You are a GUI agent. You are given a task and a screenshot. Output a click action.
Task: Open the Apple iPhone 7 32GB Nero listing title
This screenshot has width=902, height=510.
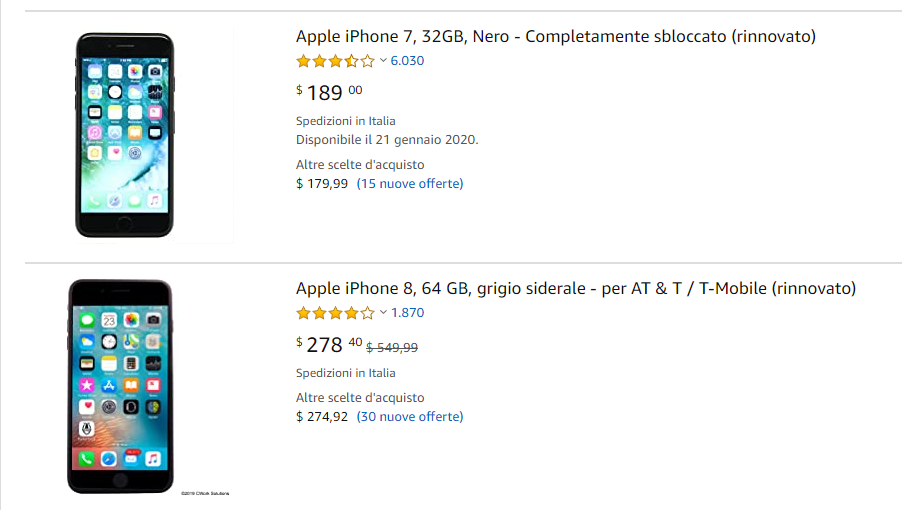point(556,36)
